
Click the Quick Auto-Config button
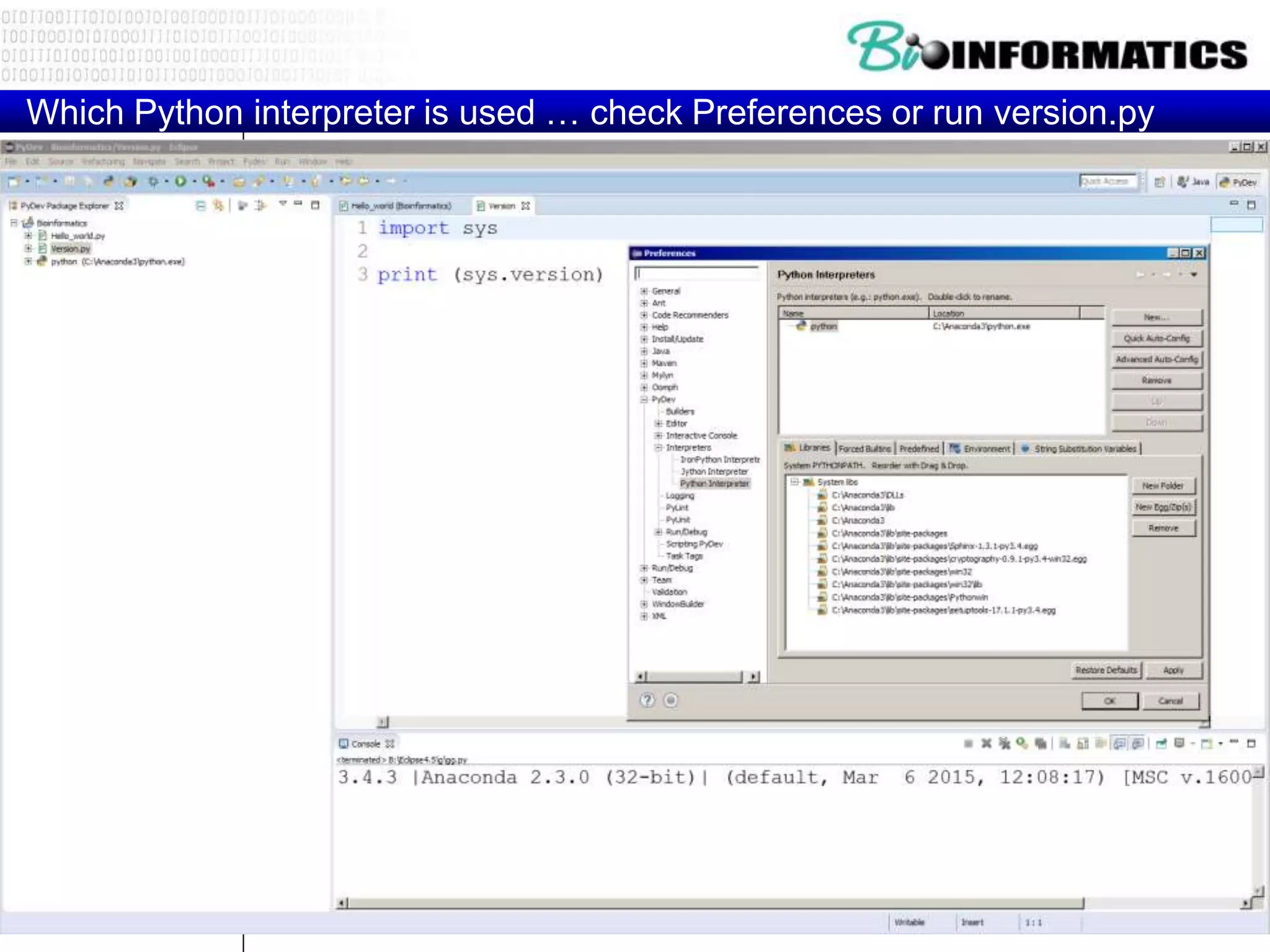click(x=1157, y=338)
